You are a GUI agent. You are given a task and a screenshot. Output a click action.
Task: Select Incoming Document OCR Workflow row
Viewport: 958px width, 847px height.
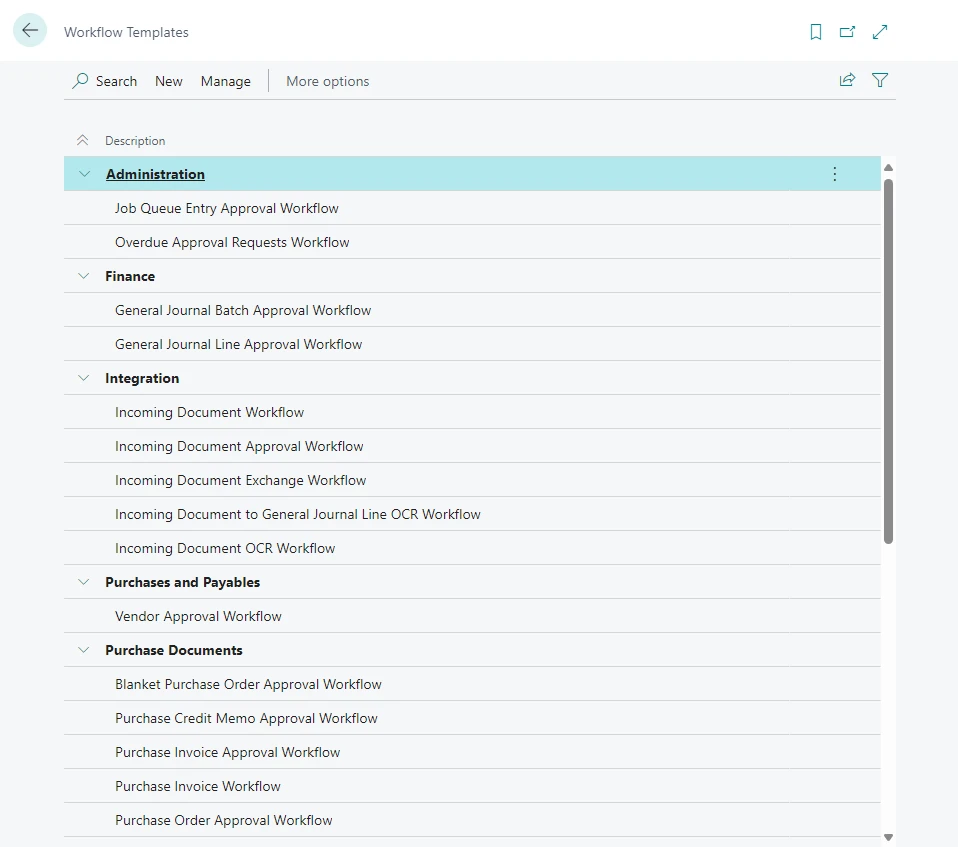click(225, 548)
